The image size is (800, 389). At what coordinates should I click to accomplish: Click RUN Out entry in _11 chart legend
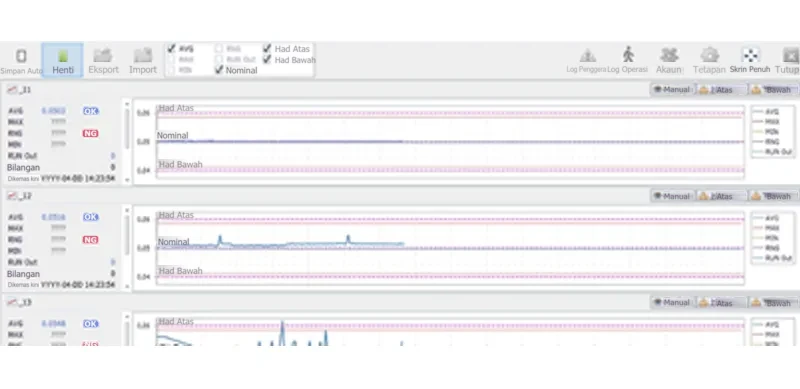pos(772,152)
